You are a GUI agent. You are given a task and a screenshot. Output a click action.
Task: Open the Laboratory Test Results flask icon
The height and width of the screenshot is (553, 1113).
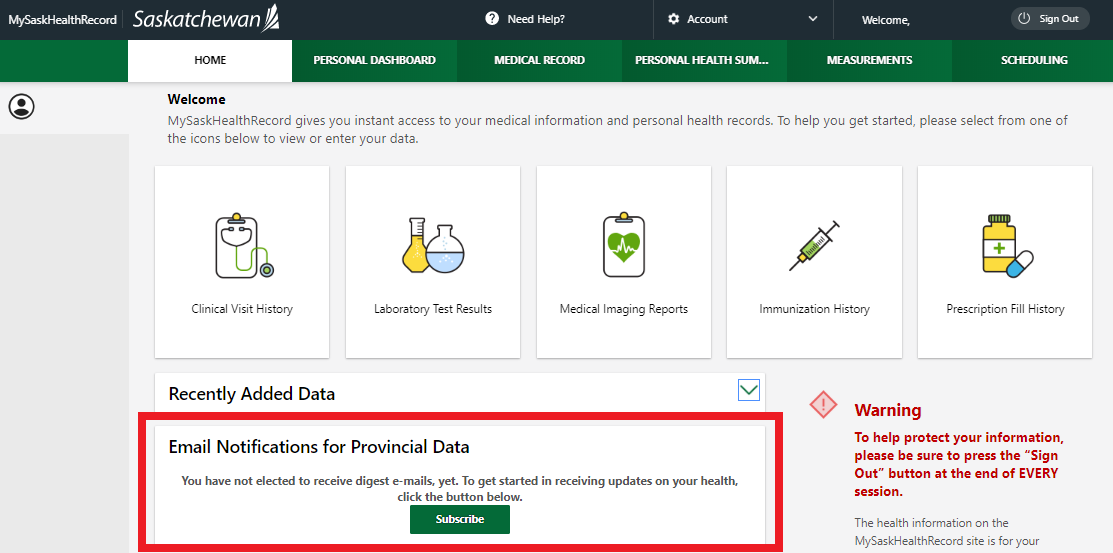pyautogui.click(x=433, y=246)
